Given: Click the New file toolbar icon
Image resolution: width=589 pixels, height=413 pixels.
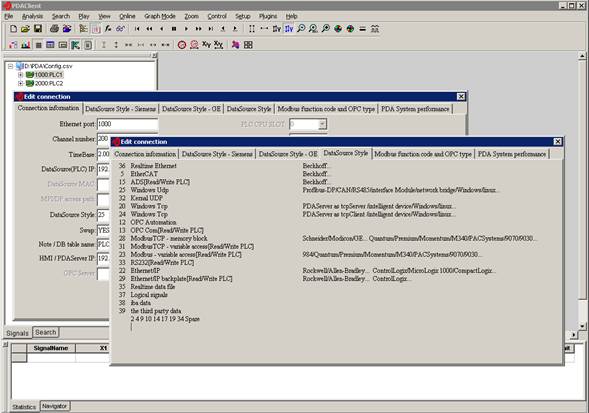Looking at the screenshot, I should point(13,29).
